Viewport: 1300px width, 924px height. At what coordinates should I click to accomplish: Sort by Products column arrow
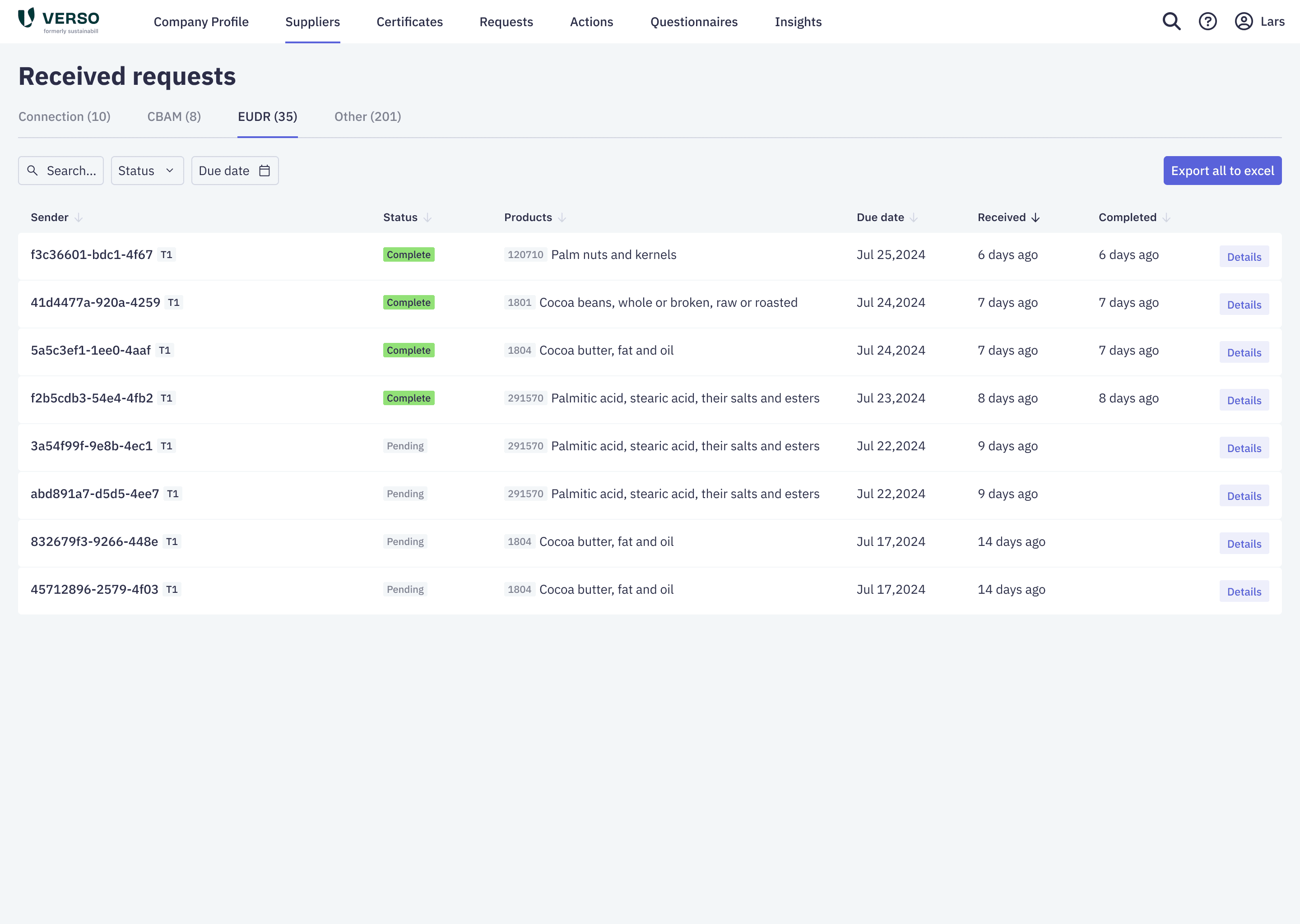coord(562,217)
